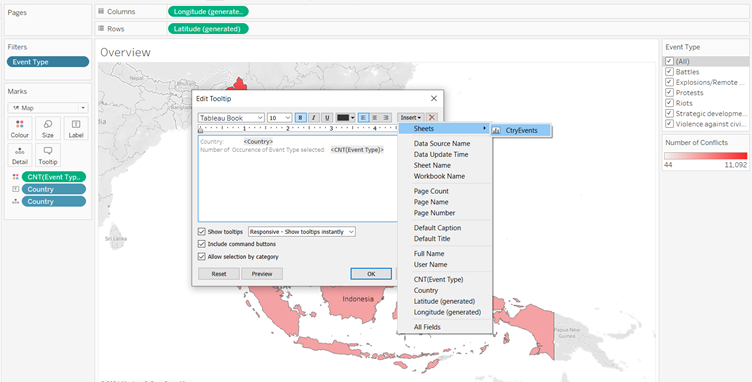Screen dimensions: 752x382
Task: Uncheck the Strategic developments filter checkbox
Action: [x=670, y=114]
